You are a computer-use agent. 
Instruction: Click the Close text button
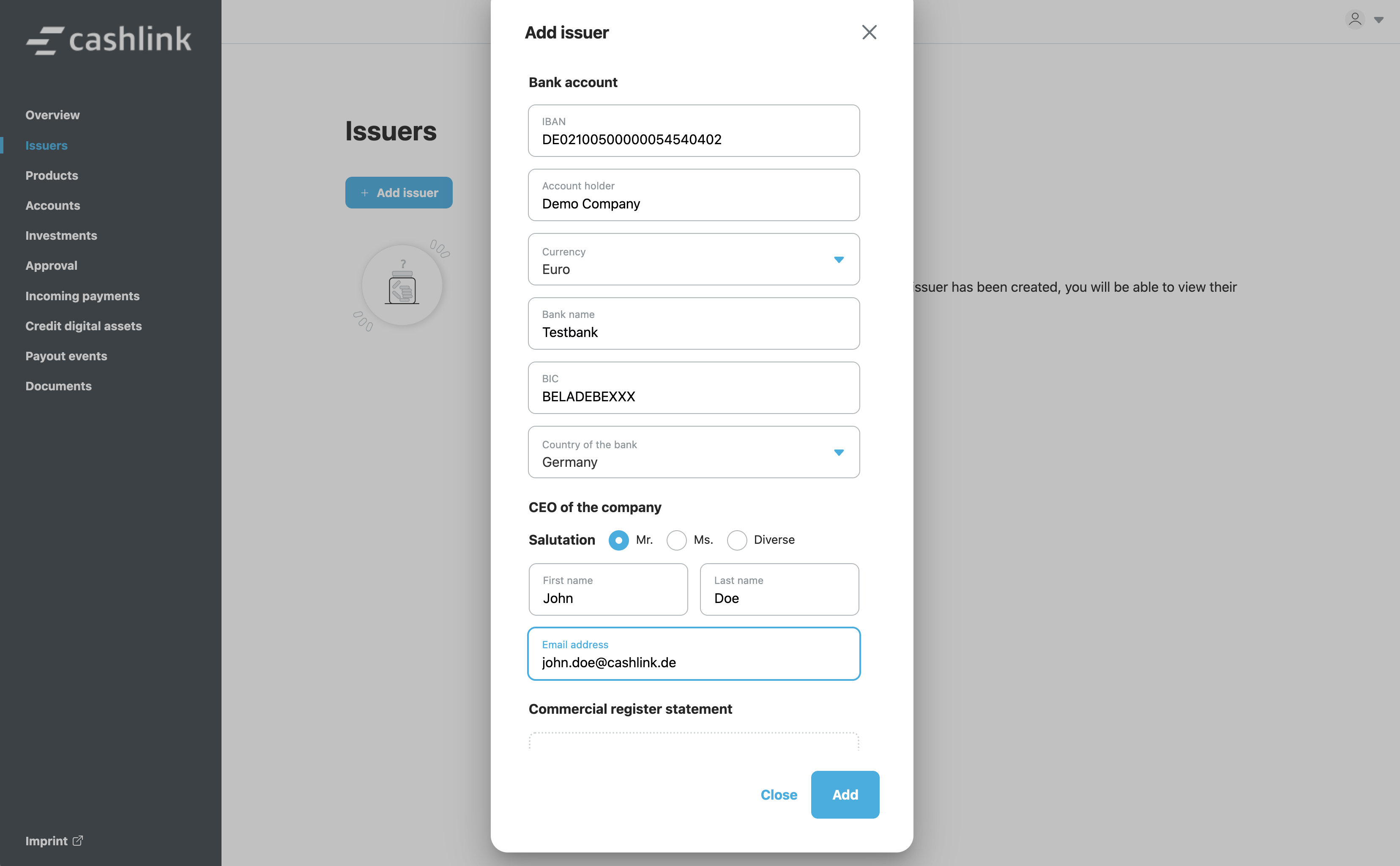click(778, 795)
